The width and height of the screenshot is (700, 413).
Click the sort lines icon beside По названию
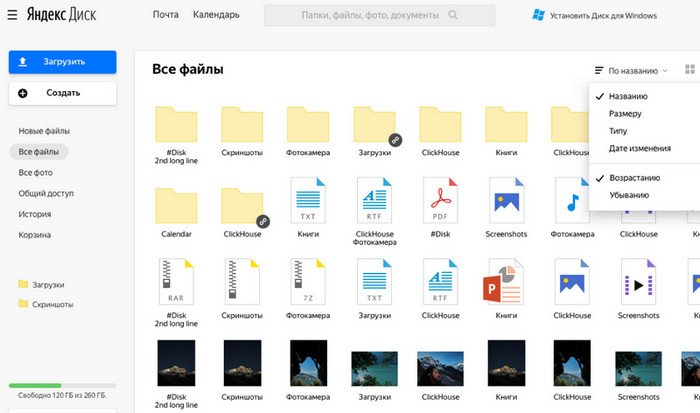[x=599, y=70]
